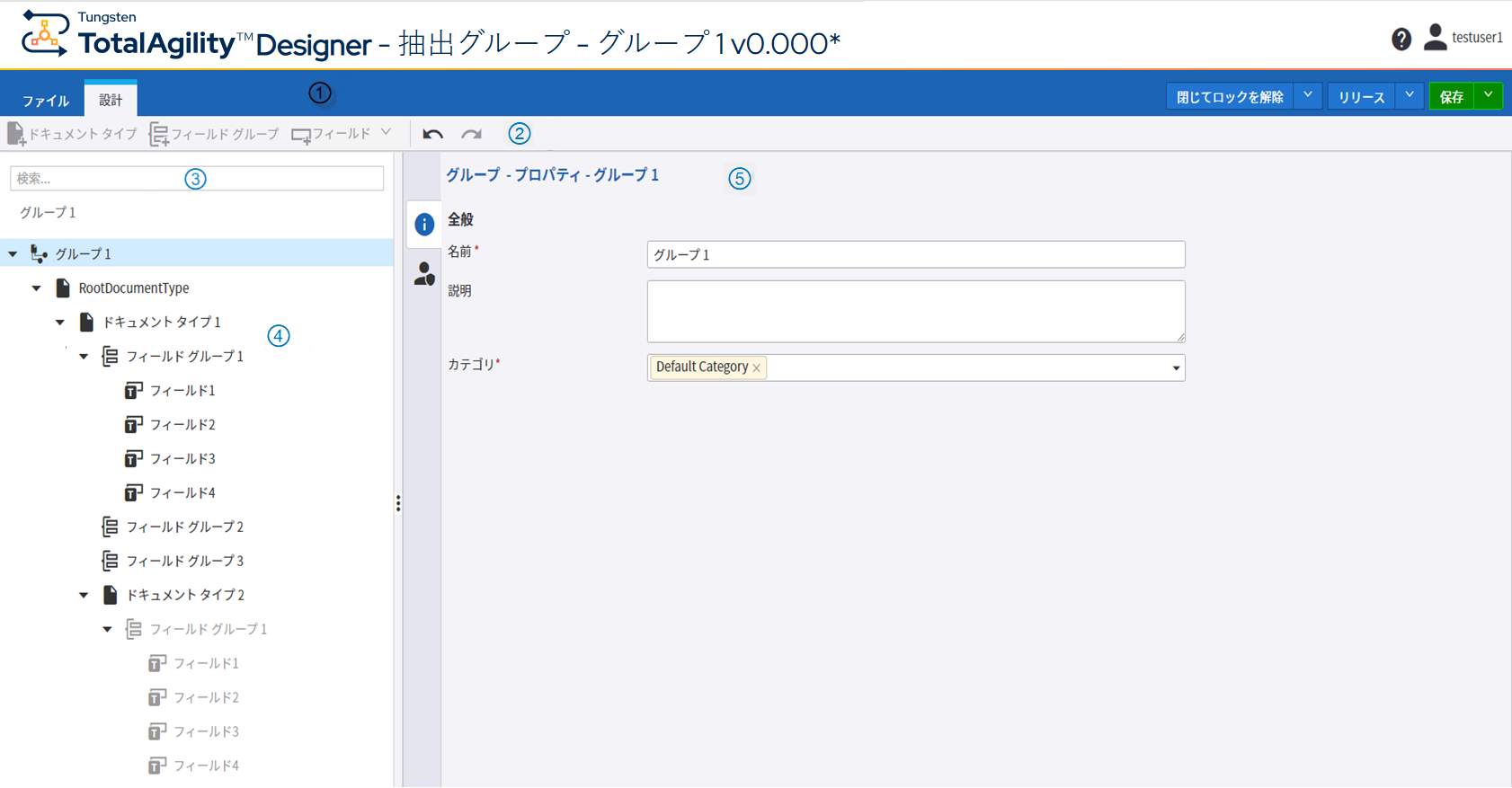
Task: Collapse the RootDocumentType tree node
Action: pos(37,288)
